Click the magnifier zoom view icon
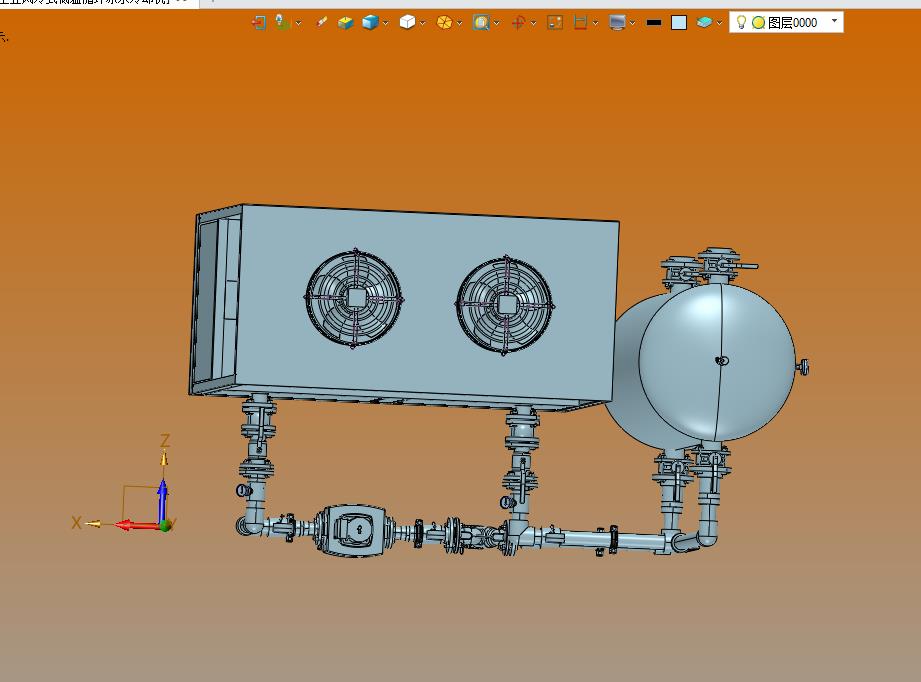This screenshot has height=682, width=921. pyautogui.click(x=481, y=22)
